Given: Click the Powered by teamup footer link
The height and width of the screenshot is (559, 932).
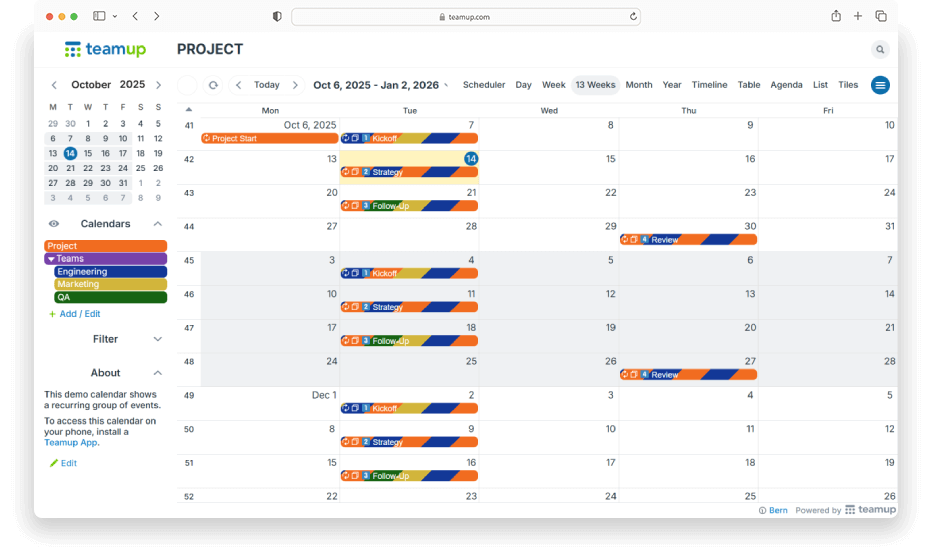Looking at the screenshot, I should tap(845, 510).
